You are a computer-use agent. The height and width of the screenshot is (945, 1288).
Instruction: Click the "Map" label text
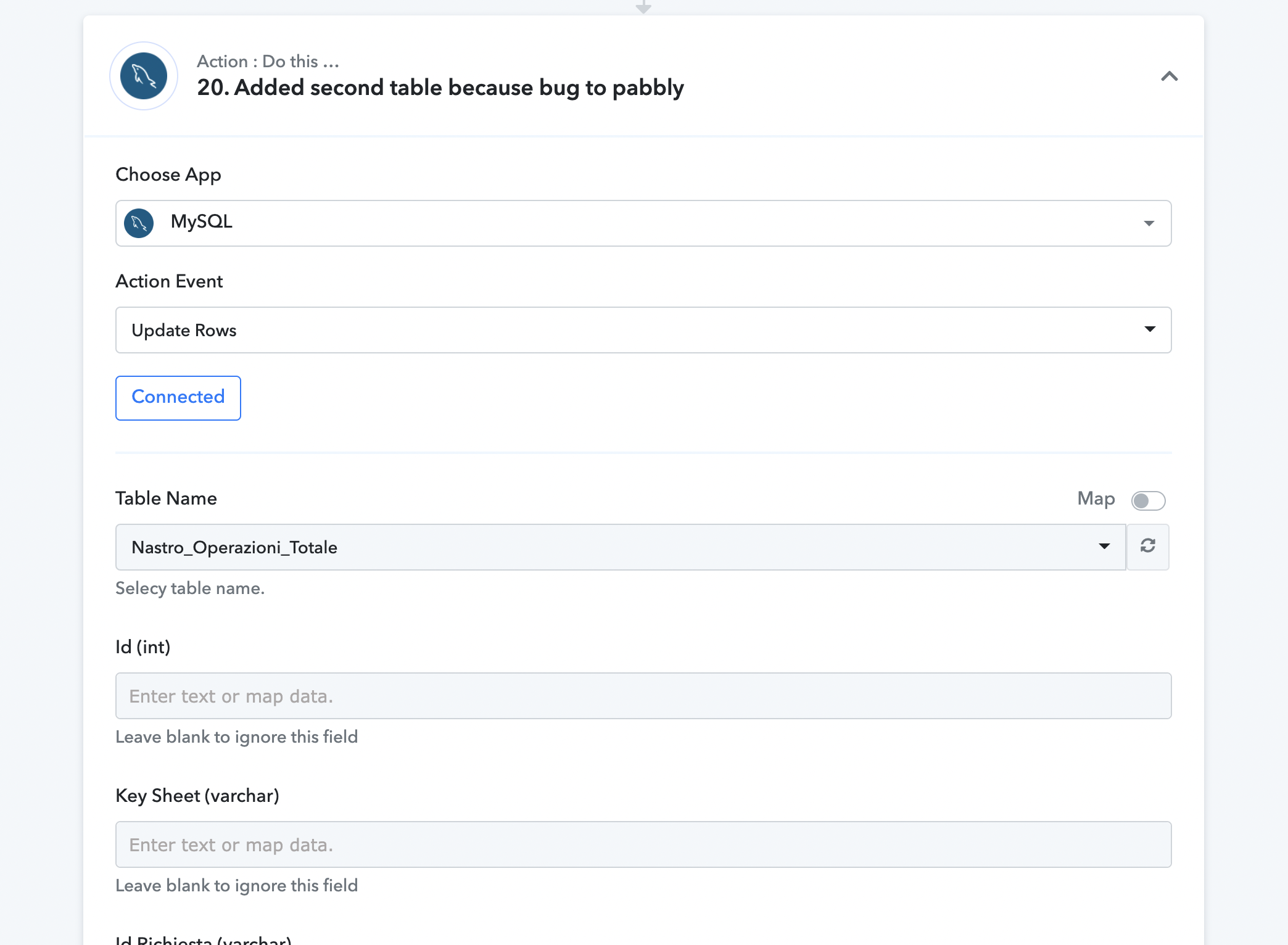coord(1096,498)
